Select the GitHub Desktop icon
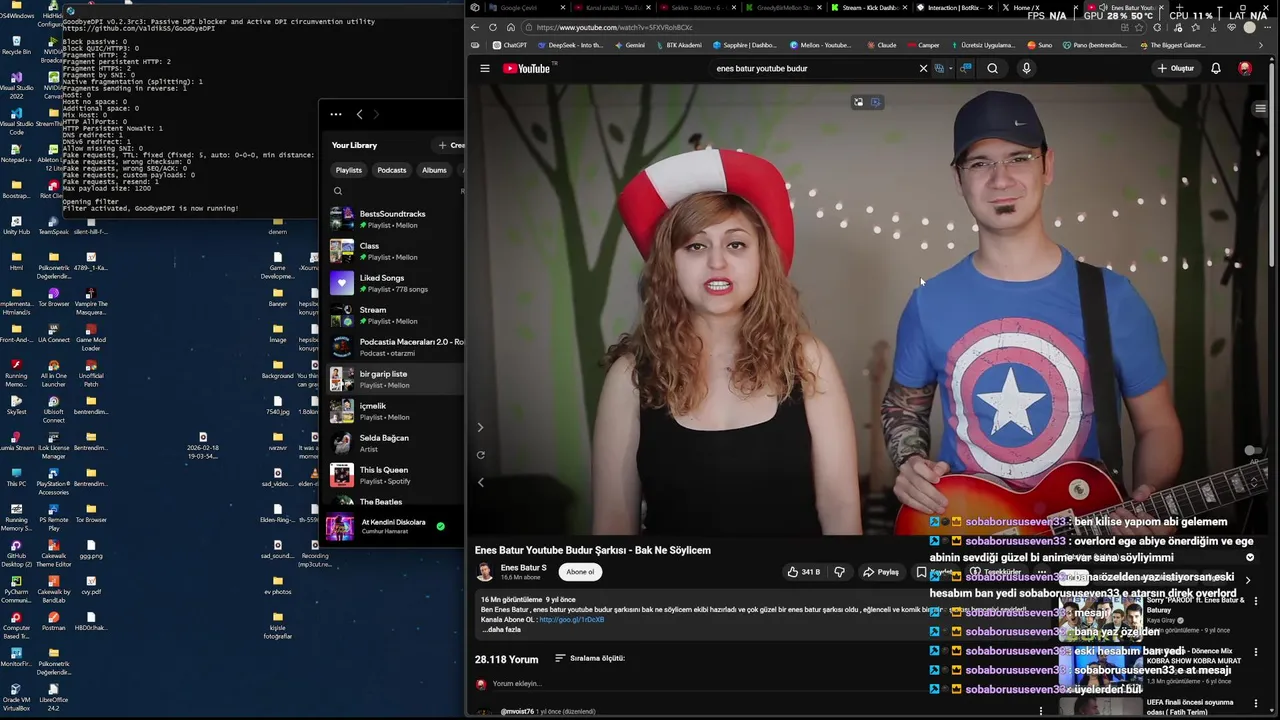The width and height of the screenshot is (1280, 720). [16, 555]
